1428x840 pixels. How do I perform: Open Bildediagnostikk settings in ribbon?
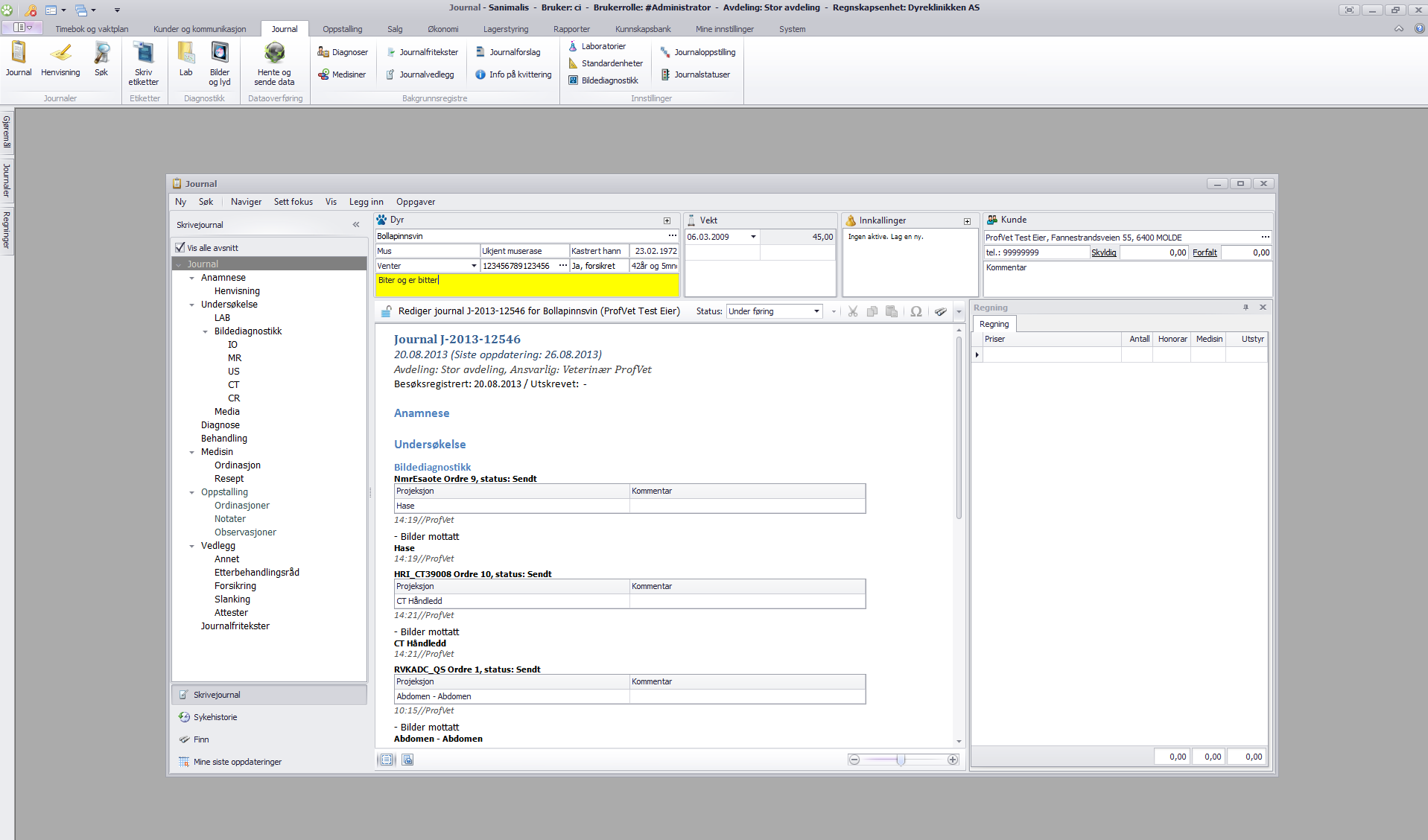pos(603,80)
